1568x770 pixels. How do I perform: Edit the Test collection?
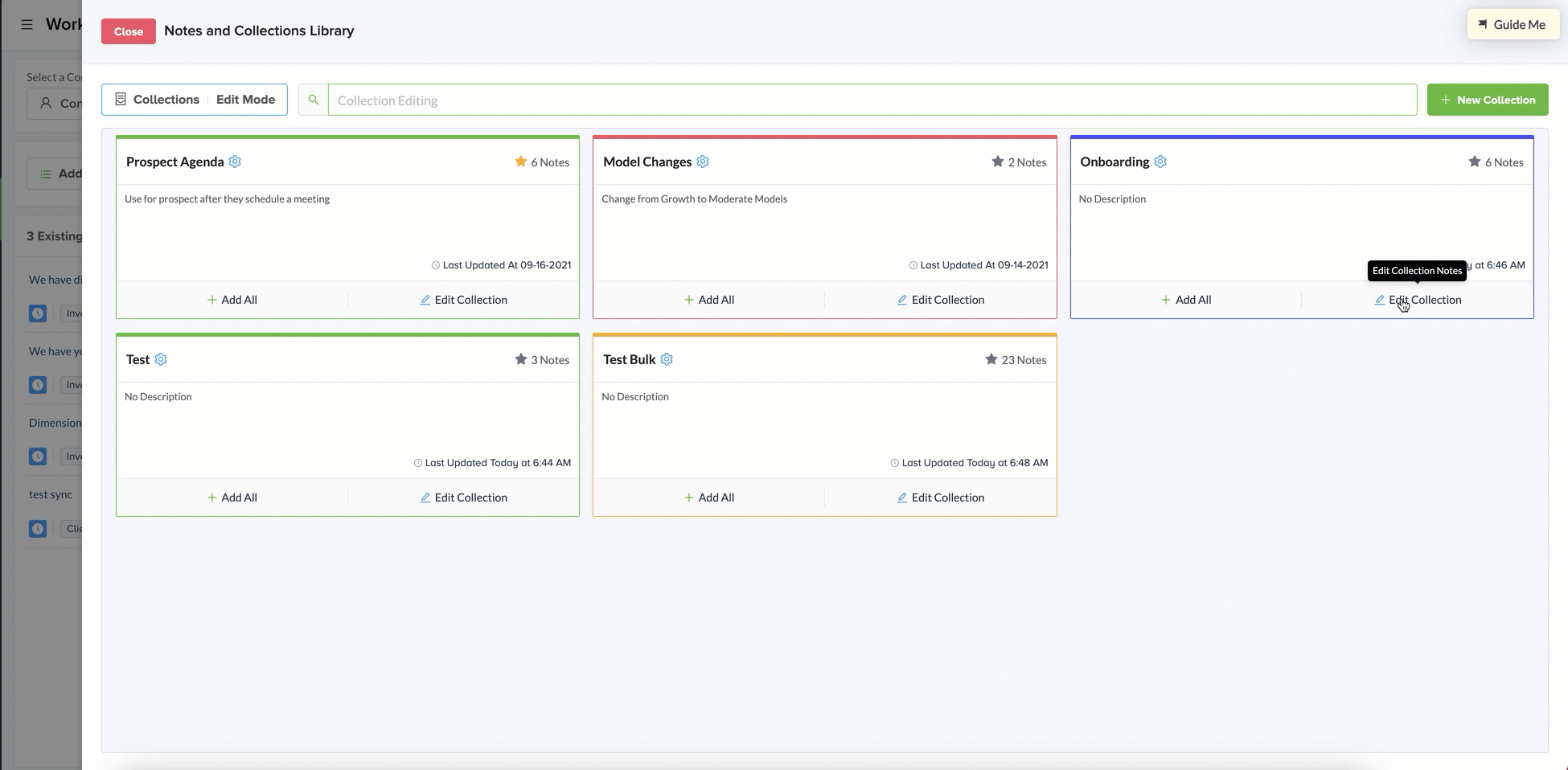click(x=464, y=498)
